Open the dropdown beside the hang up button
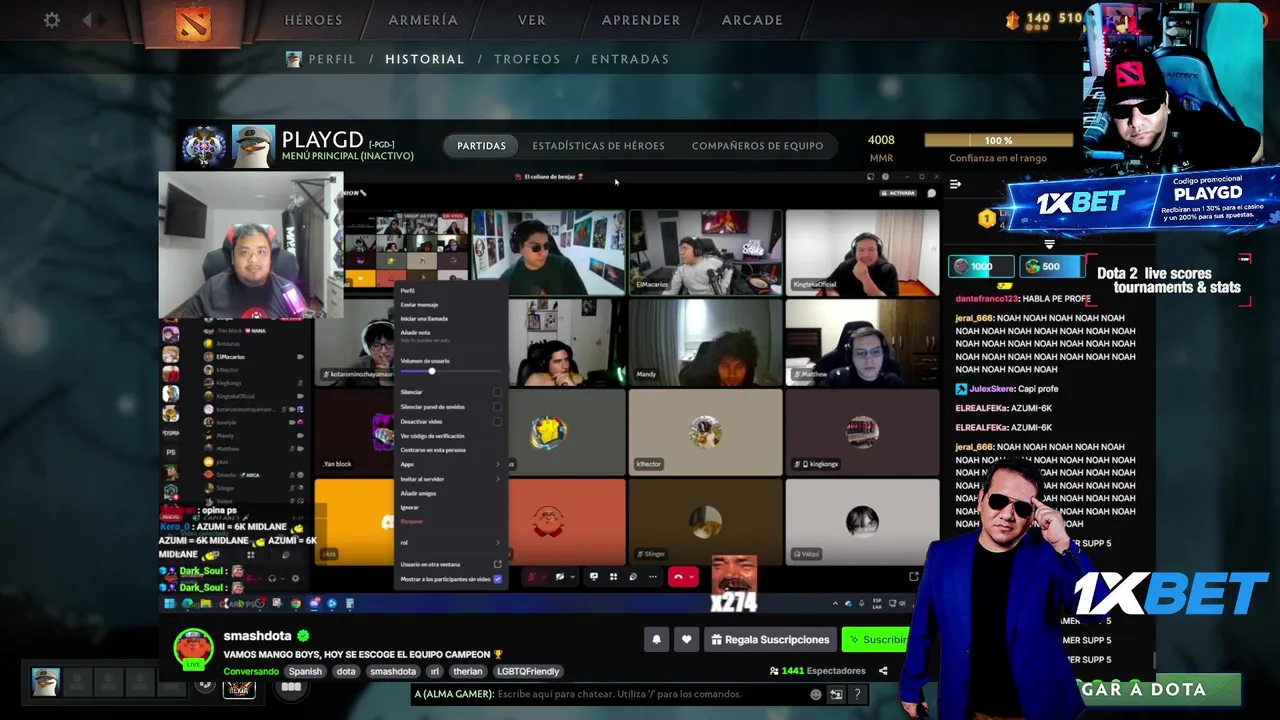Viewport: 1280px width, 720px height. (691, 577)
